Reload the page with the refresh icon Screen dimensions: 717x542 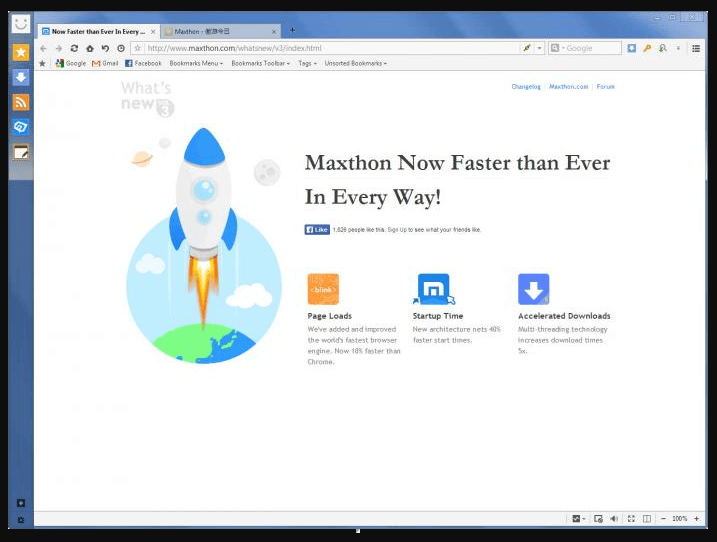point(74,48)
